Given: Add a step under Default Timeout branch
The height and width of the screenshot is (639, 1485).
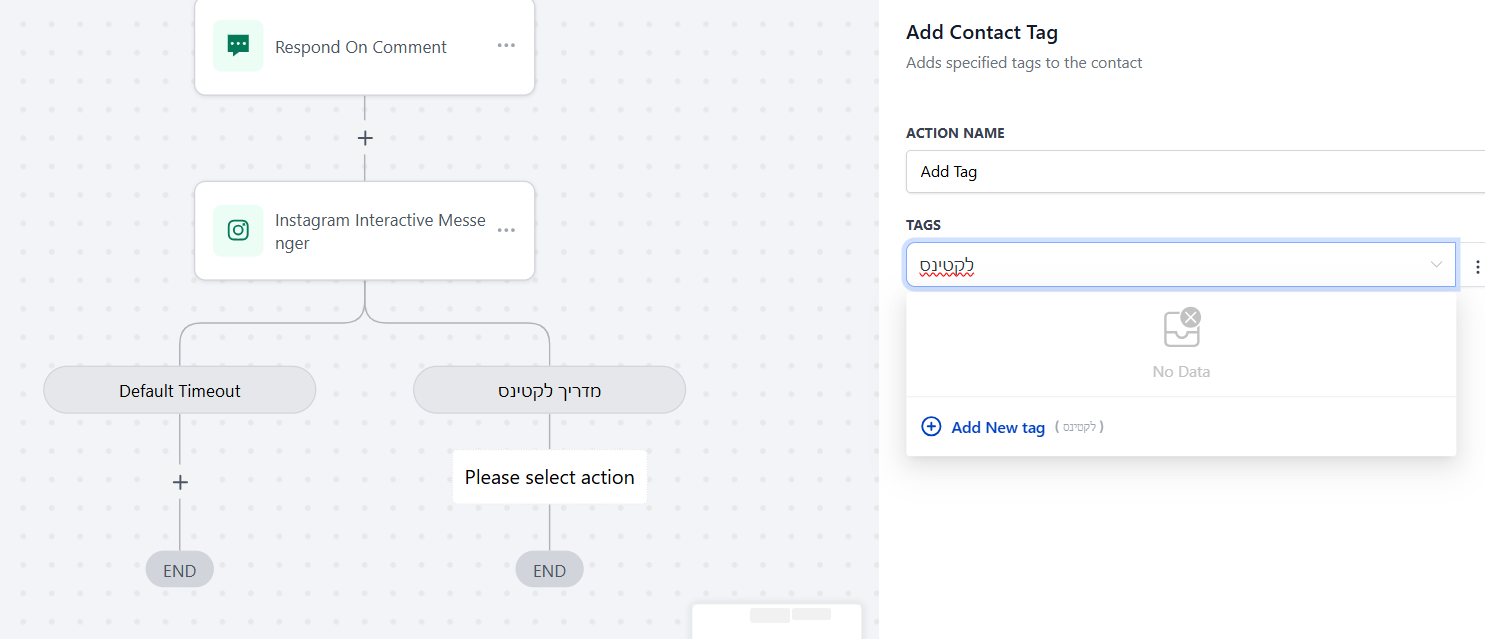Looking at the screenshot, I should click(x=180, y=482).
